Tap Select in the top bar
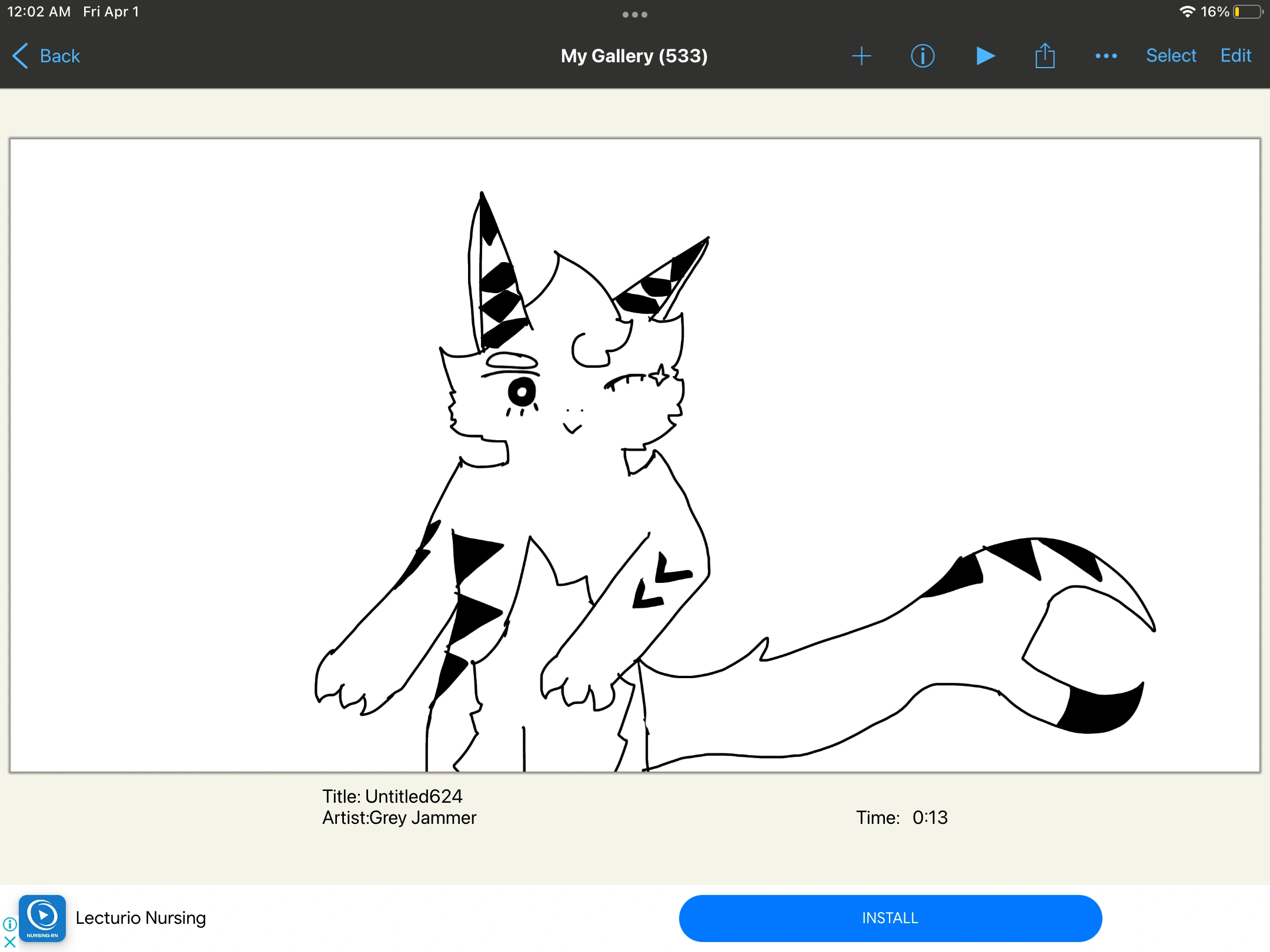 click(1171, 56)
